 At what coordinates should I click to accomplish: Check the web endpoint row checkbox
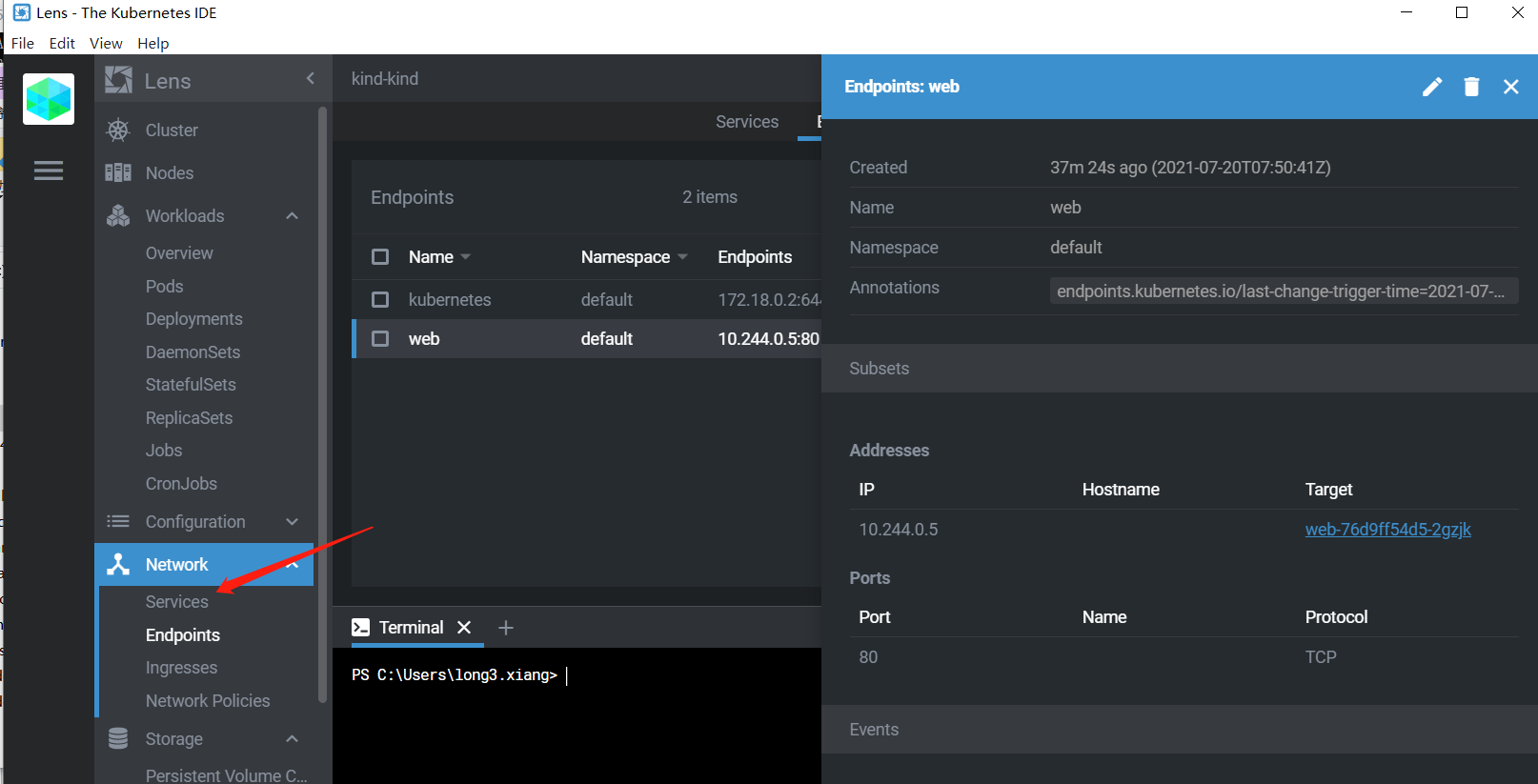[x=380, y=338]
